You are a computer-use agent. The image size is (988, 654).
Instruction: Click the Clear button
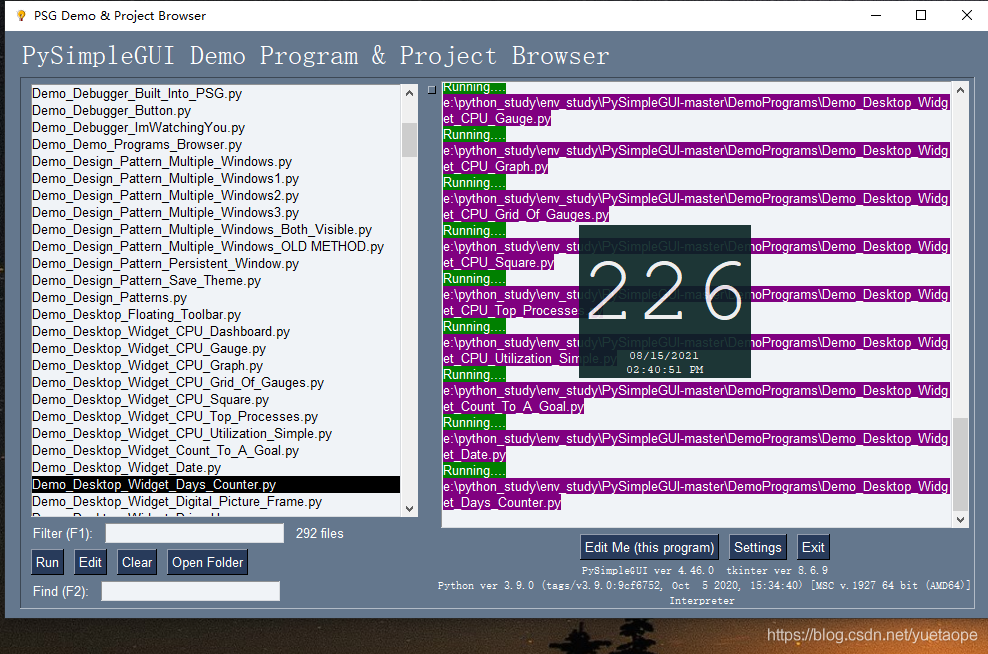(x=137, y=562)
